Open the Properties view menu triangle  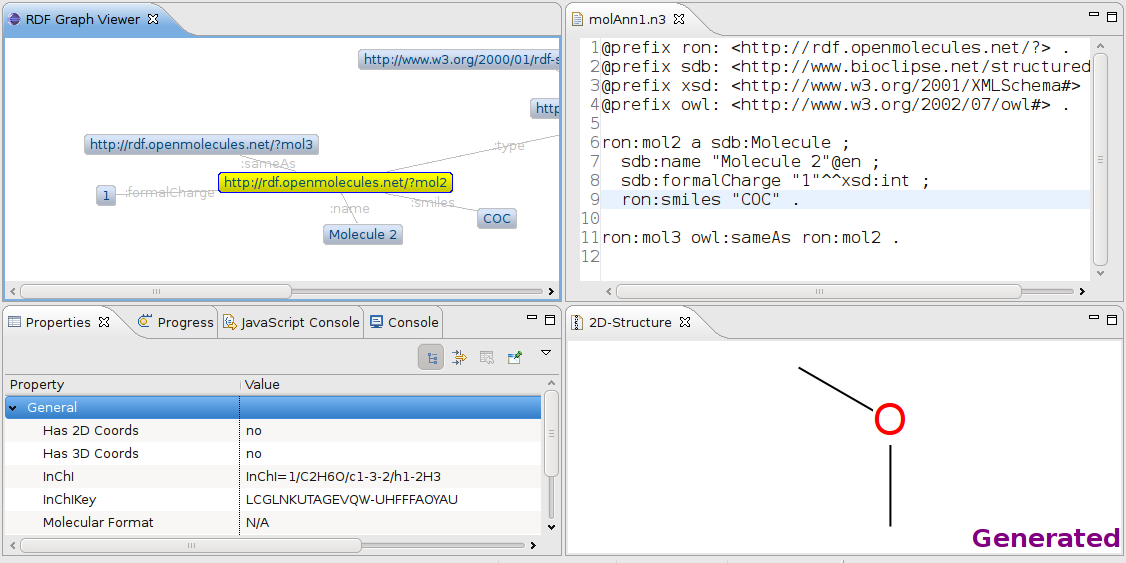[x=546, y=353]
